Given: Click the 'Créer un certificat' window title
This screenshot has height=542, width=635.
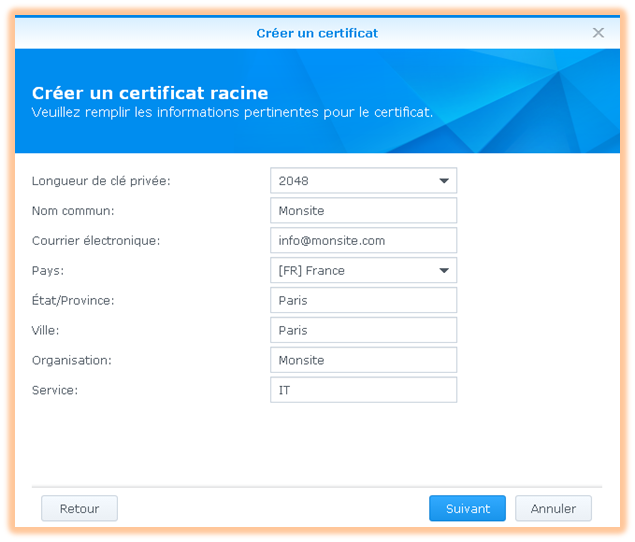Looking at the screenshot, I should tap(317, 33).
